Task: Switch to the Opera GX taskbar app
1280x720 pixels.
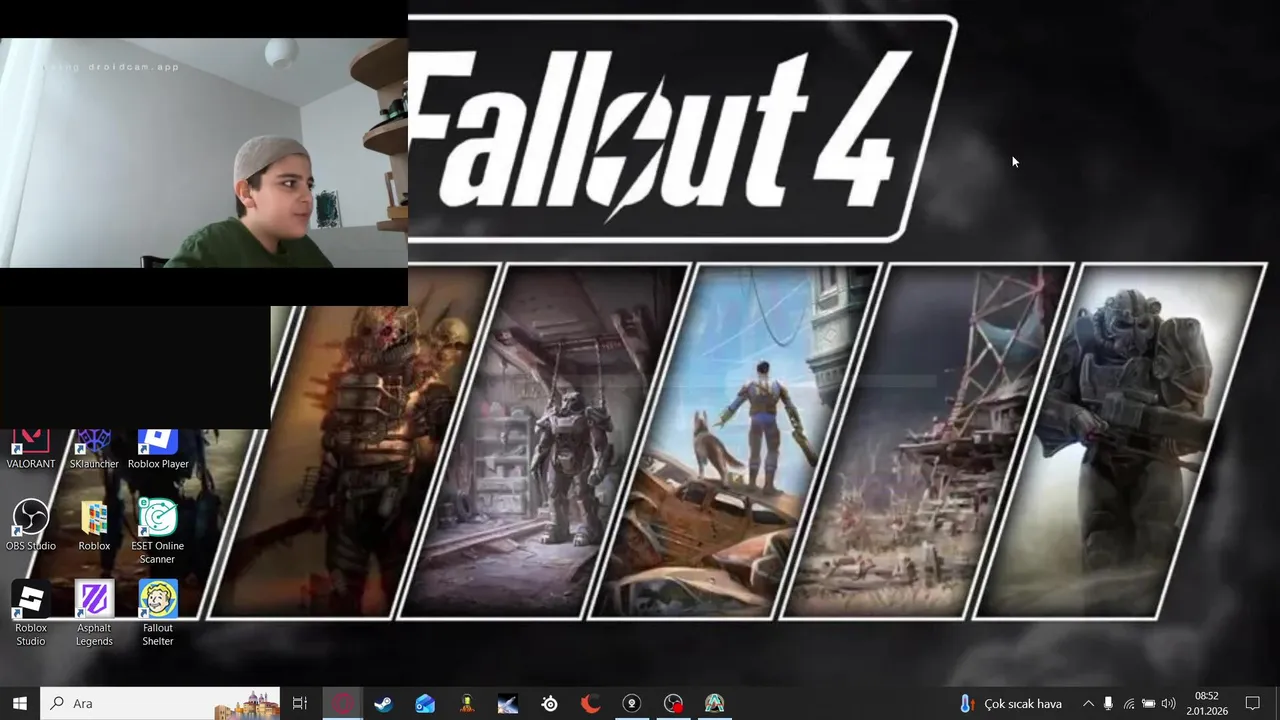Action: tap(343, 703)
